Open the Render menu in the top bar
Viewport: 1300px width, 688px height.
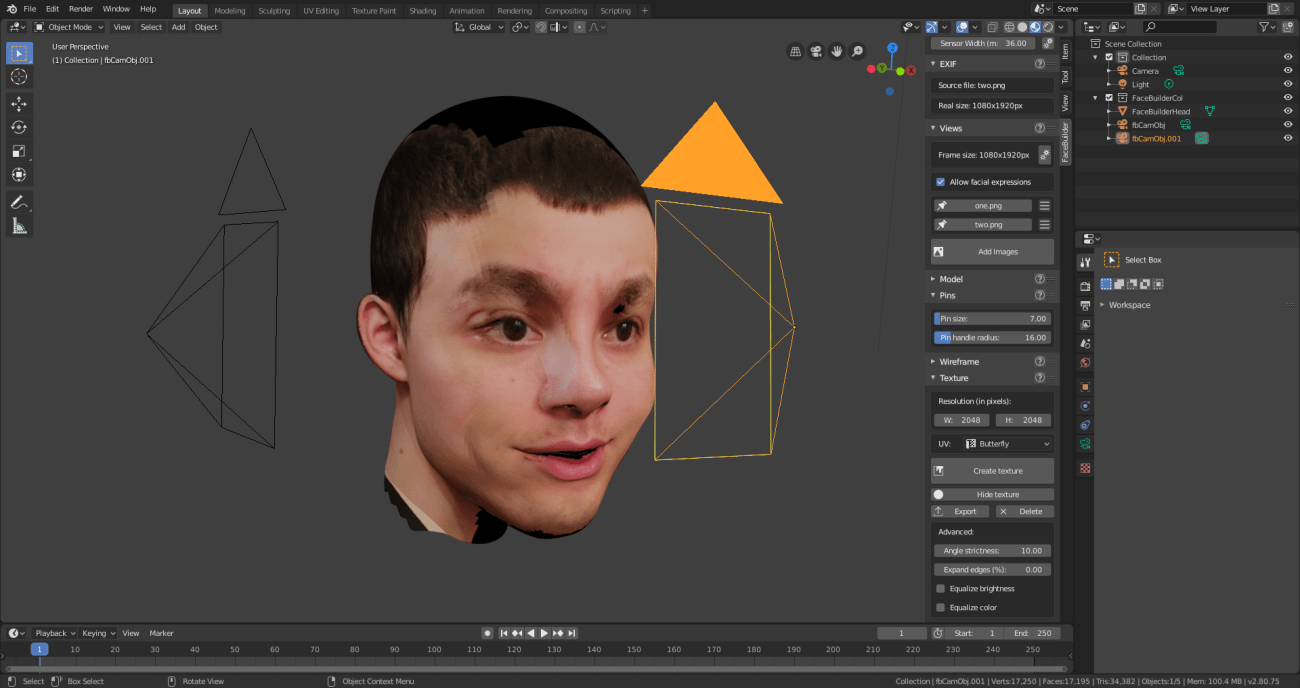point(80,8)
